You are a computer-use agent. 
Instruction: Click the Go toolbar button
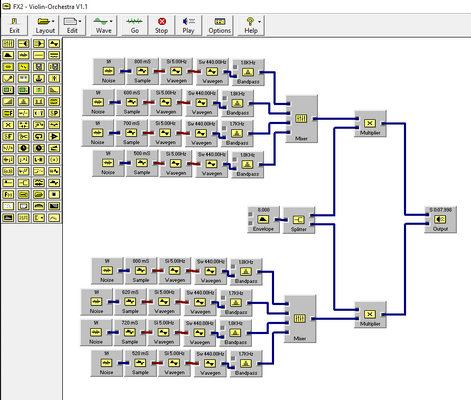(x=134, y=25)
